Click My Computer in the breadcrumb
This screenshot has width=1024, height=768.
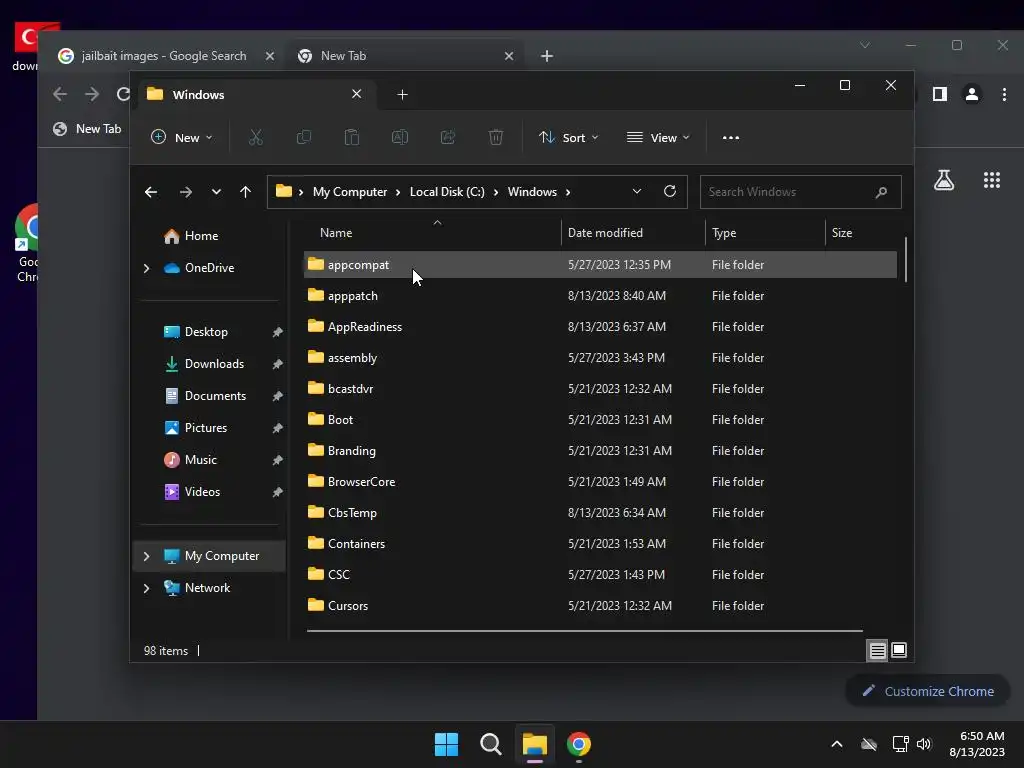click(350, 192)
